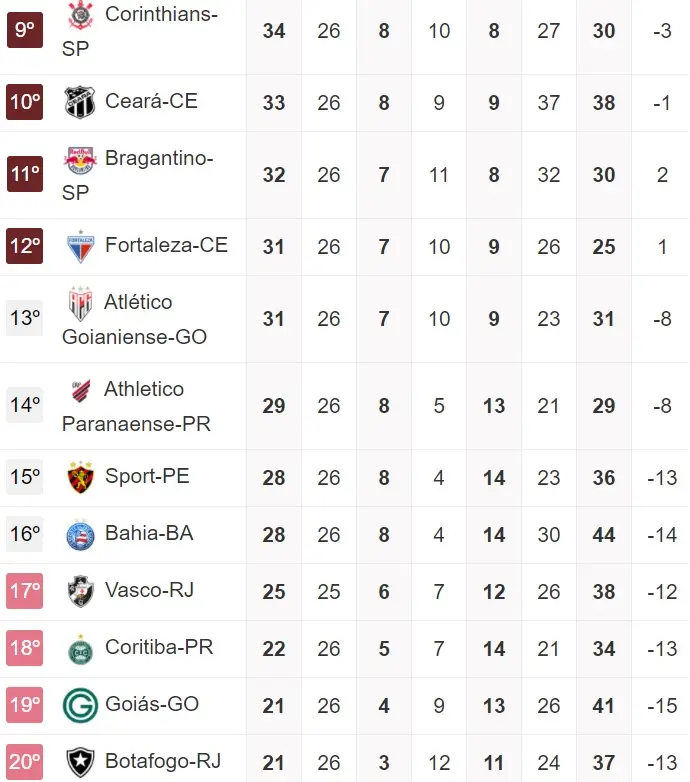The width and height of the screenshot is (690, 782).
Task: Click the 17º relegation position badge
Action: click(24, 591)
